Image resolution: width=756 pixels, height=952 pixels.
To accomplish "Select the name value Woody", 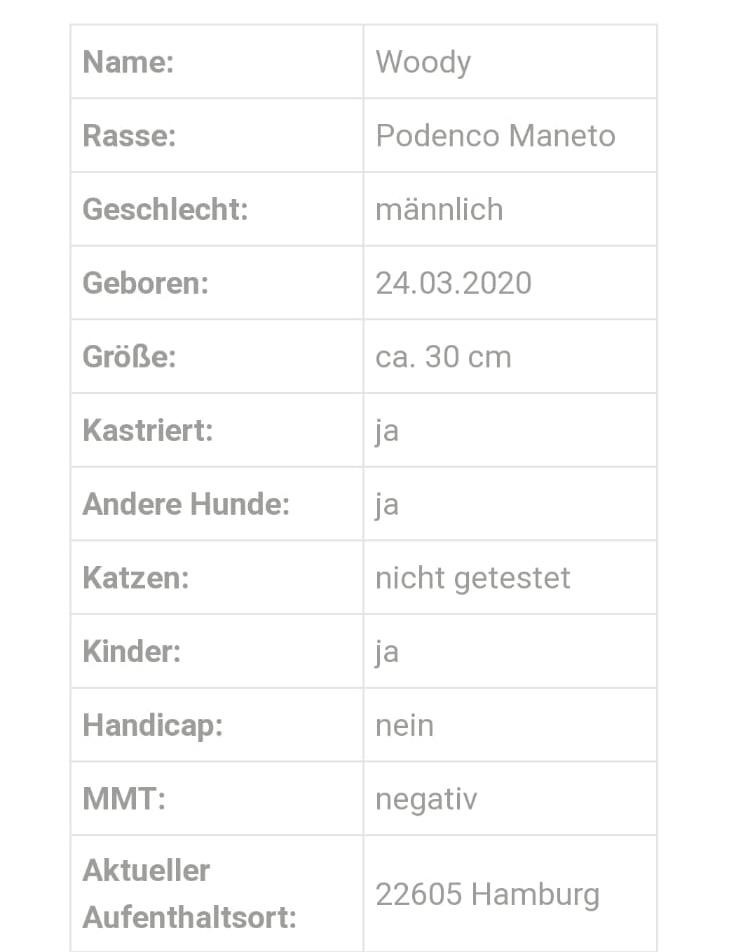I will (423, 63).
